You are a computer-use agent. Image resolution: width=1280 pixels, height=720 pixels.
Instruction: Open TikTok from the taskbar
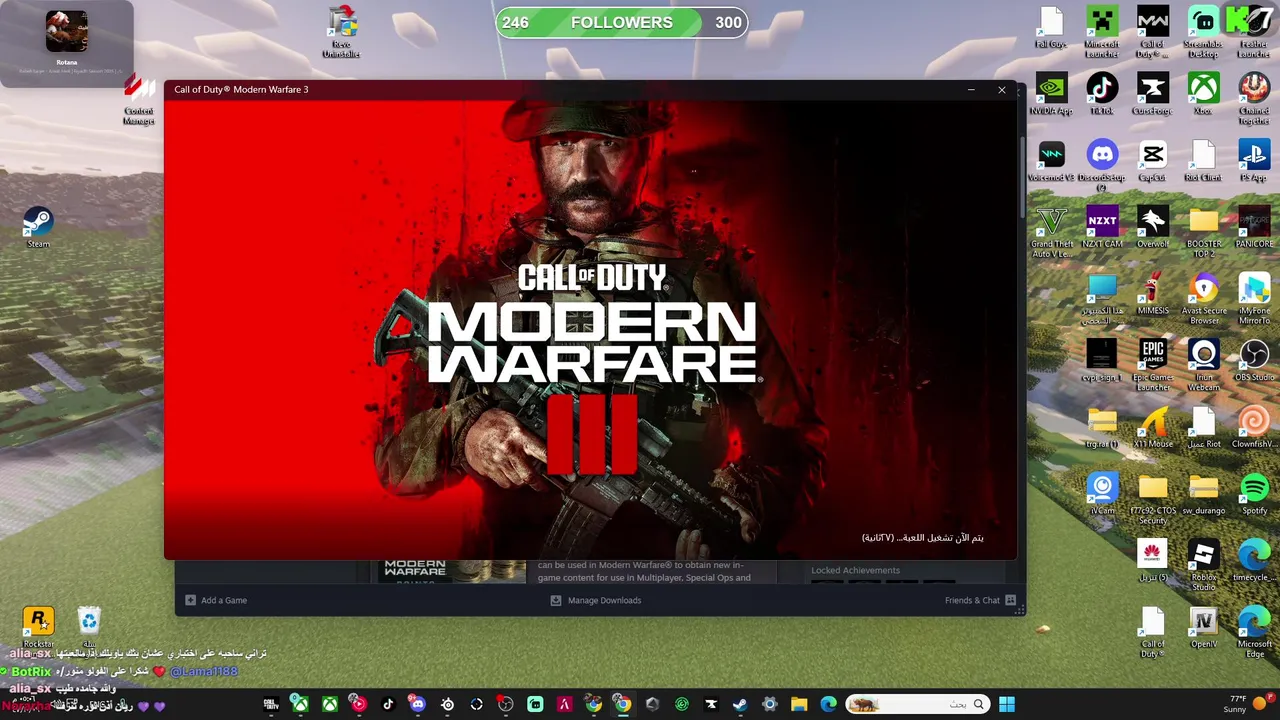coord(388,704)
